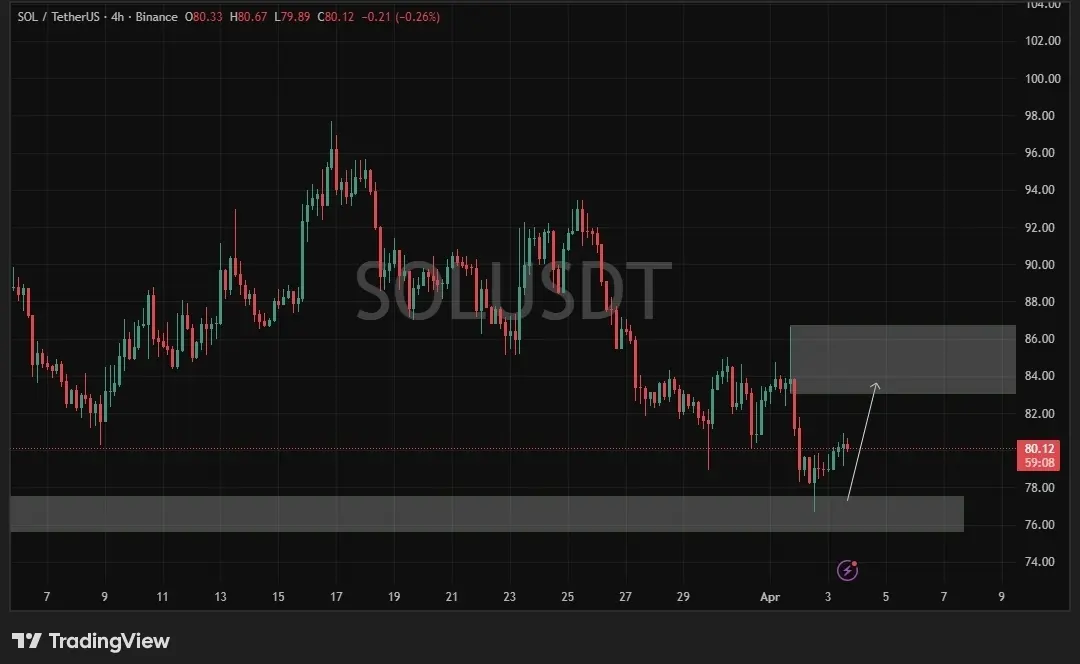Click the 19 date label on time axis

coord(394,596)
